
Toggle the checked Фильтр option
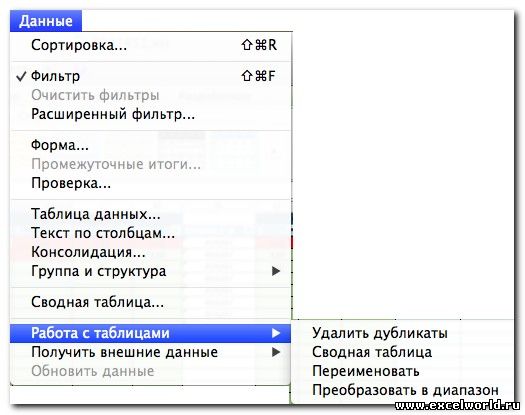[x=151, y=76]
